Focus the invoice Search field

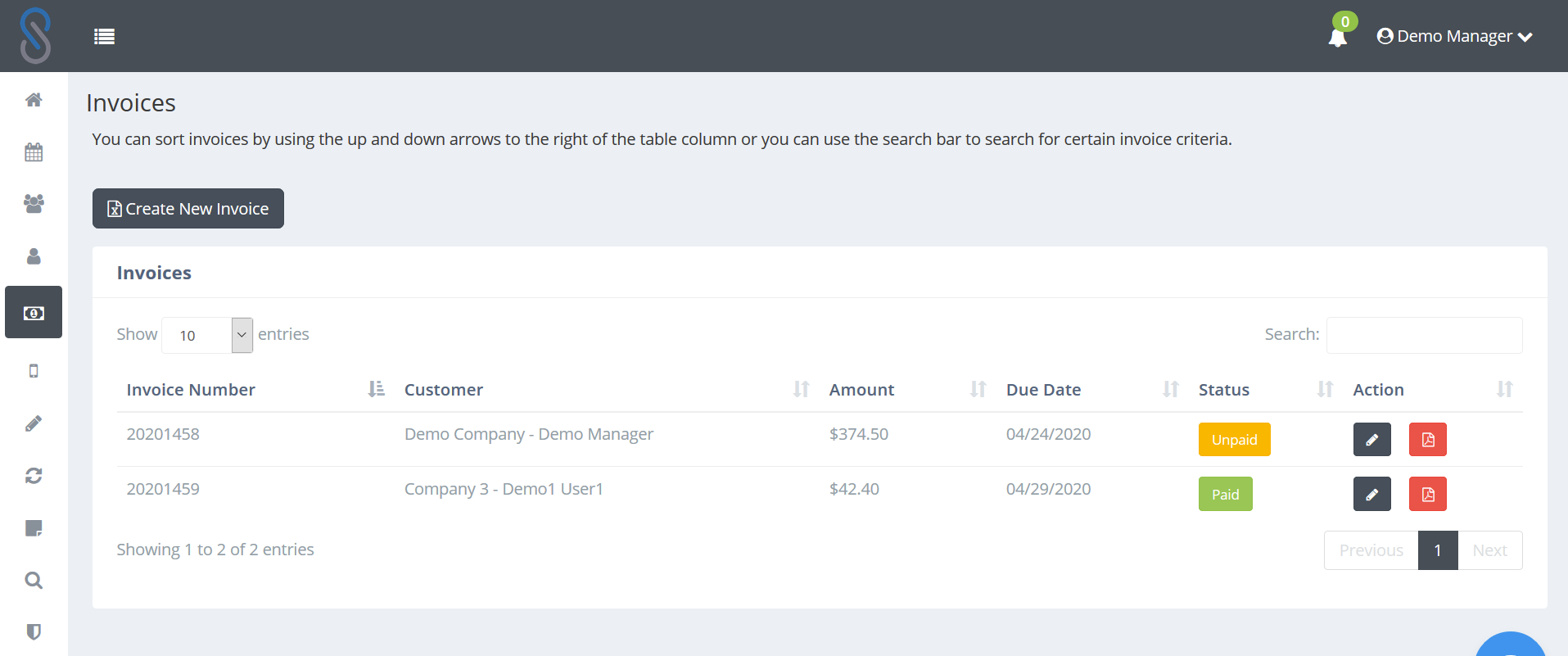click(1424, 335)
